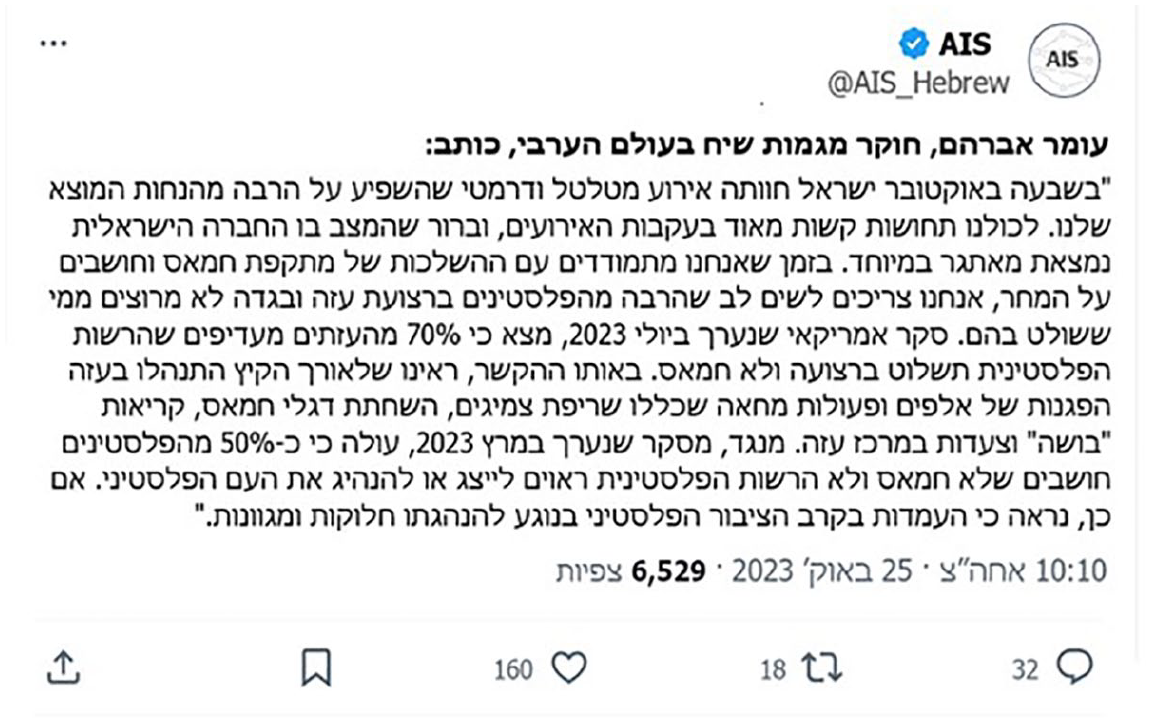Click the share upload arrow icon
This screenshot has height=723, width=1151.
64,667
